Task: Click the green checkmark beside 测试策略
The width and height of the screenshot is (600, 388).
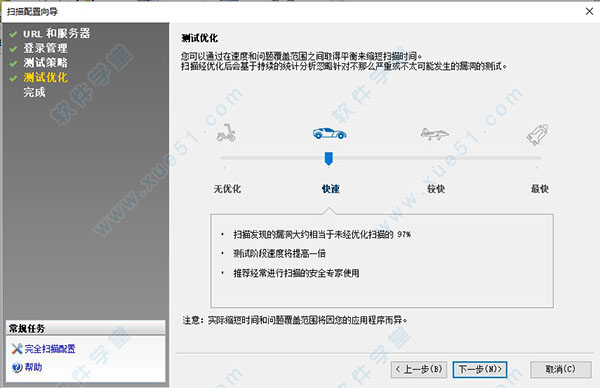Action: click(x=13, y=64)
